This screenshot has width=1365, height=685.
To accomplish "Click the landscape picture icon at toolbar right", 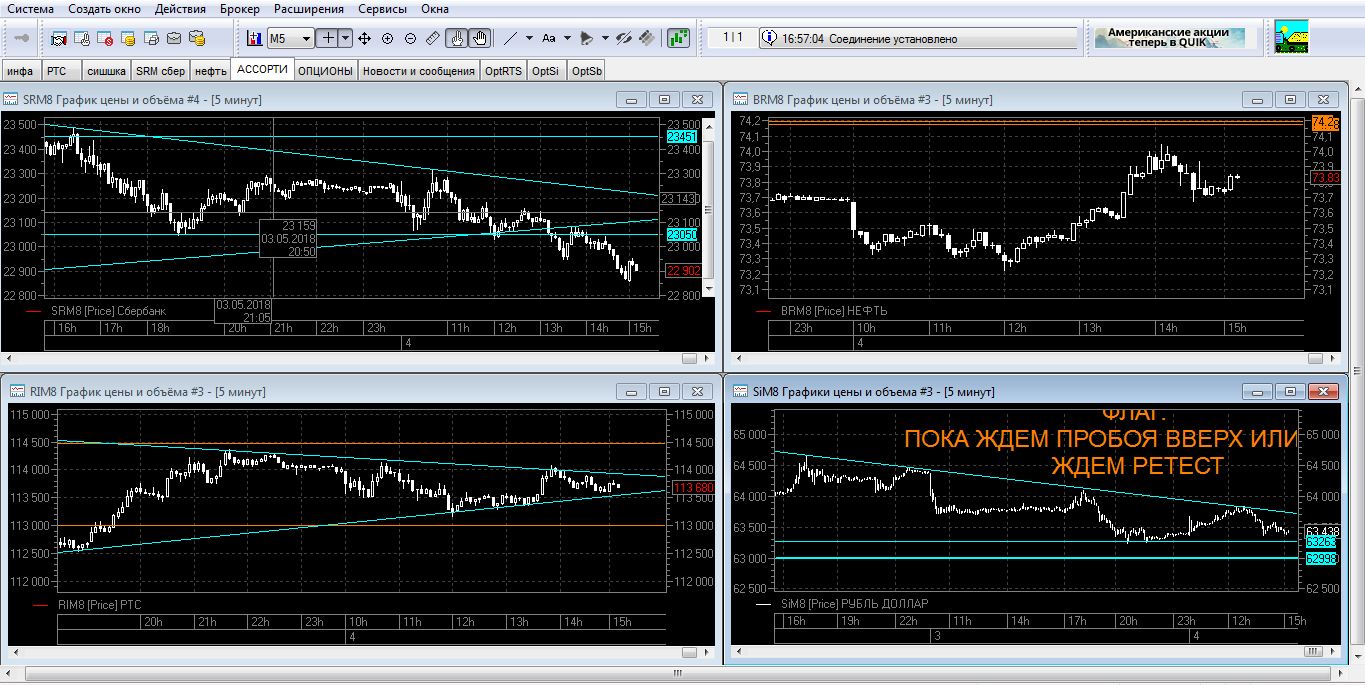I will coord(1290,37).
